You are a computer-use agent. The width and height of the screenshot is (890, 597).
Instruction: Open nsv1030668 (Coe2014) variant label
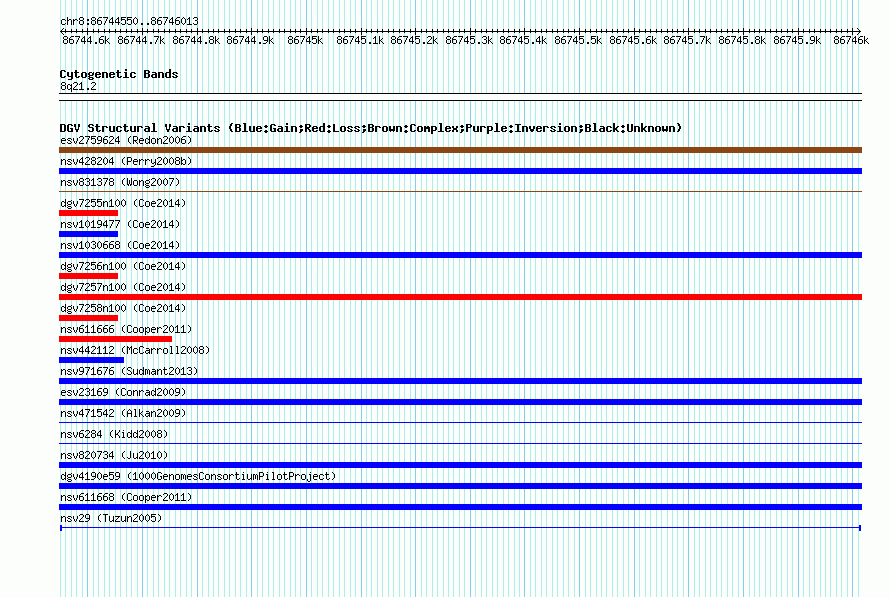point(120,245)
